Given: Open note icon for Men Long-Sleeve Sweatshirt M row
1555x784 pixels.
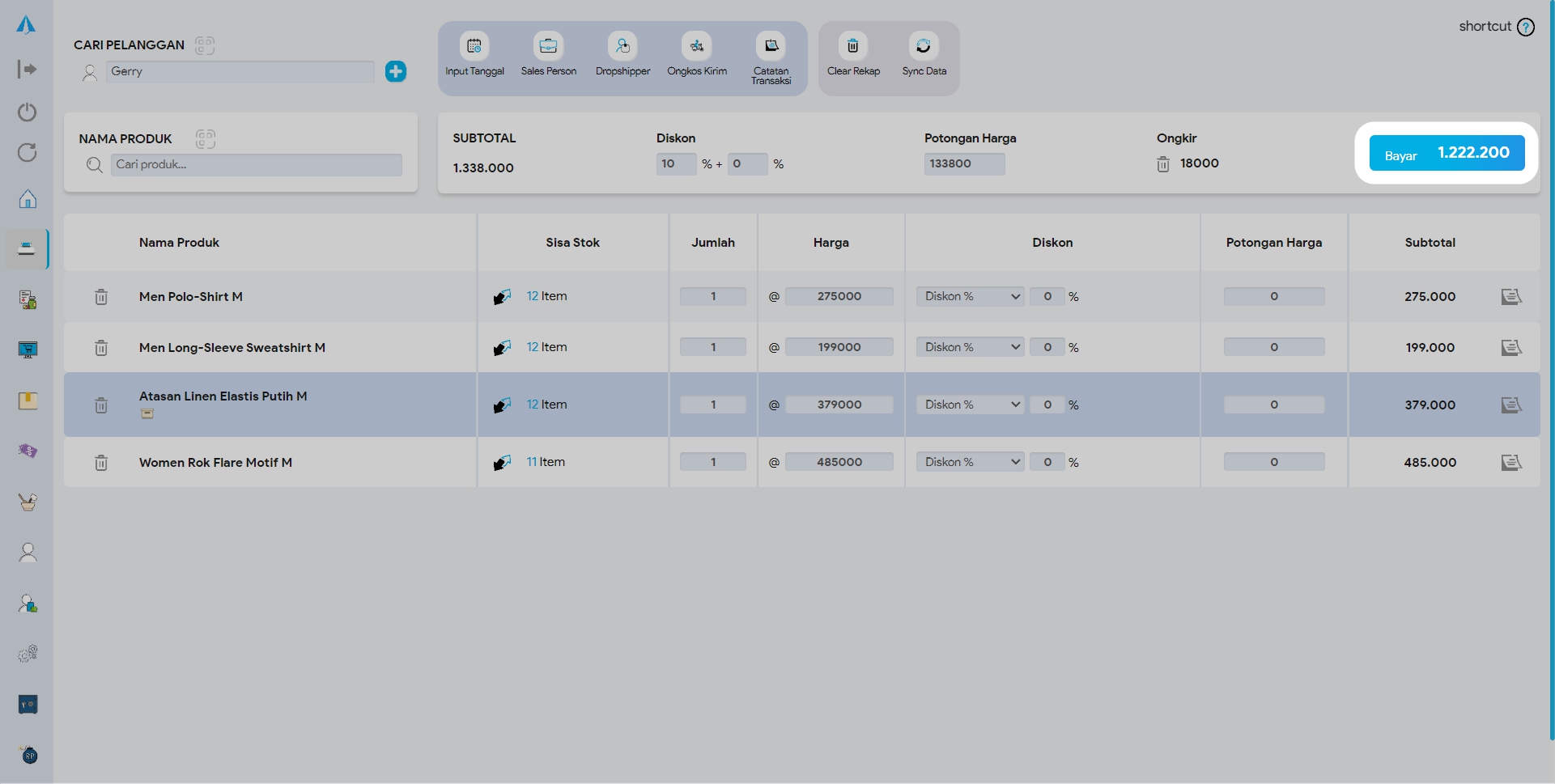Looking at the screenshot, I should 1510,347.
